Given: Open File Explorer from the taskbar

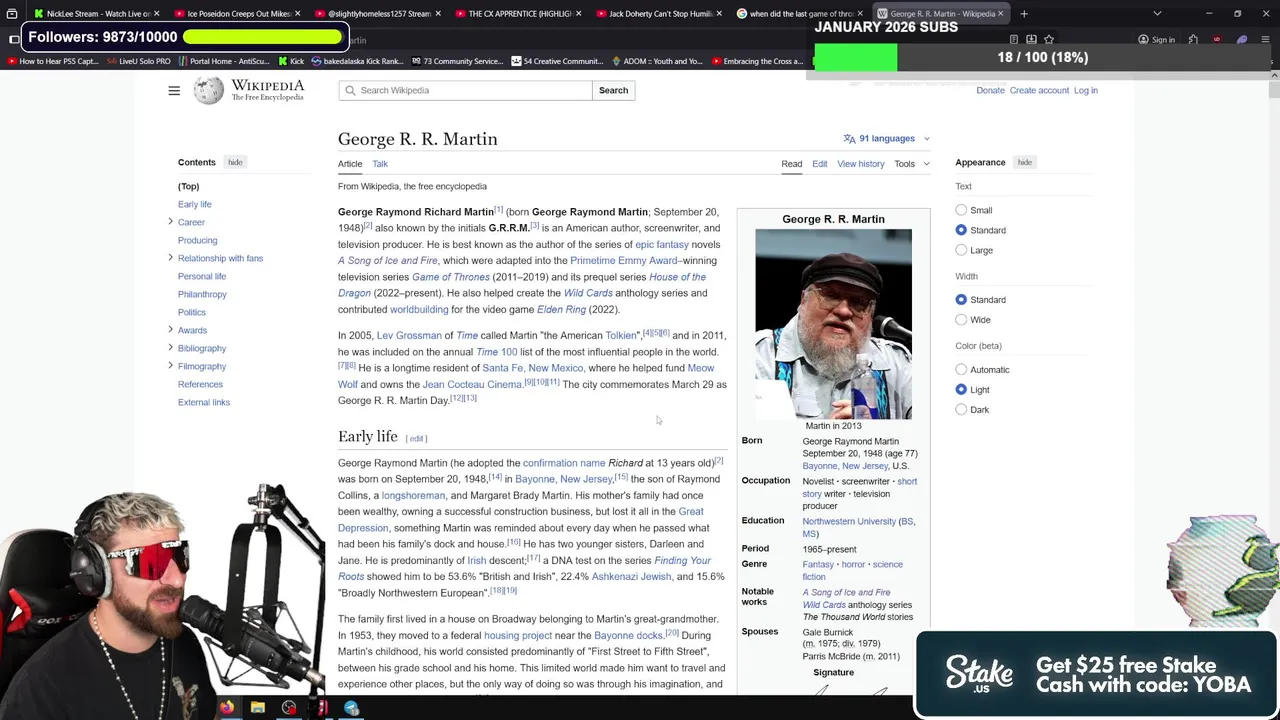Looking at the screenshot, I should 258,708.
